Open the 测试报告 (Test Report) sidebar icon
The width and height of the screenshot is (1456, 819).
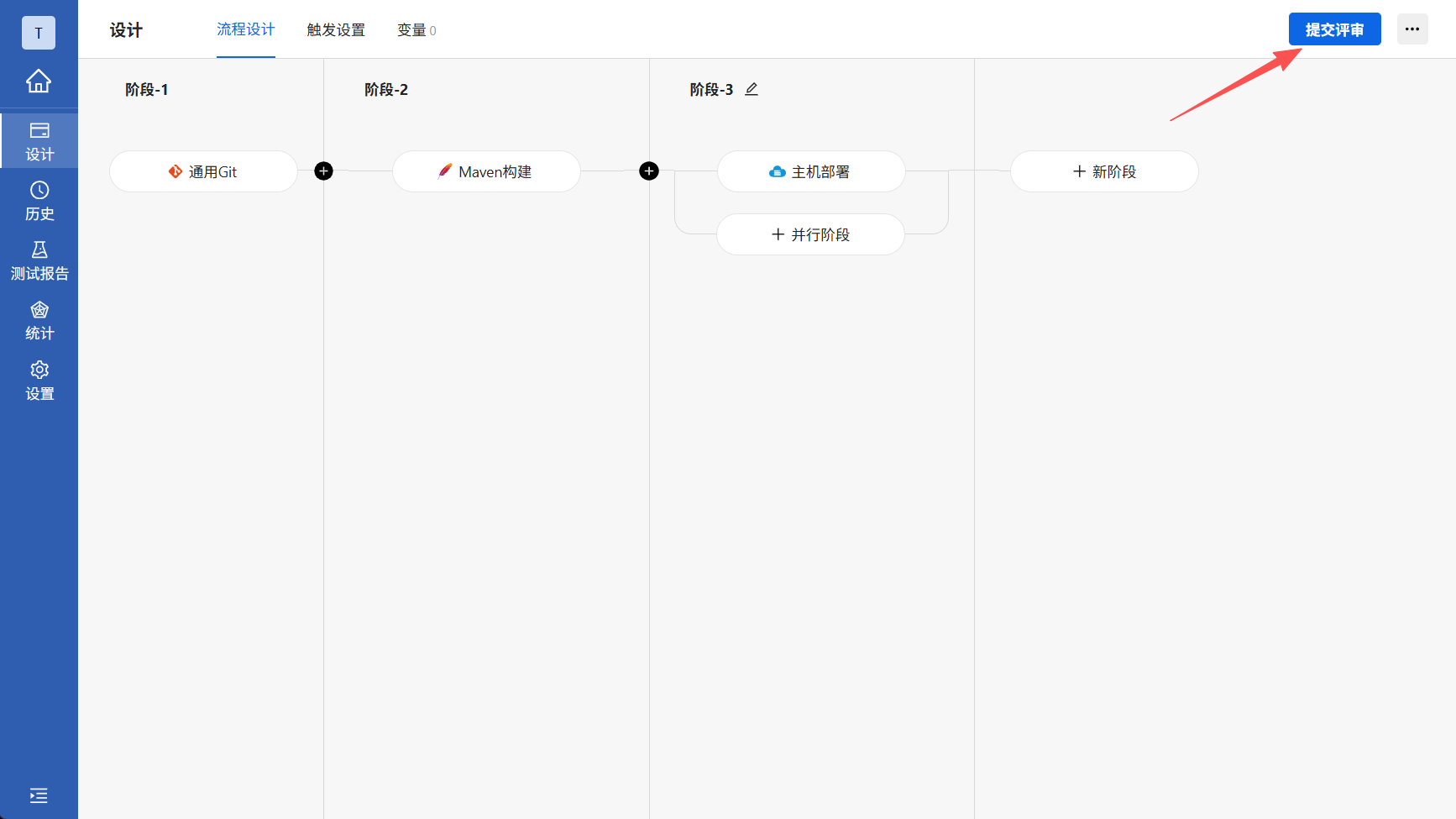click(x=39, y=260)
